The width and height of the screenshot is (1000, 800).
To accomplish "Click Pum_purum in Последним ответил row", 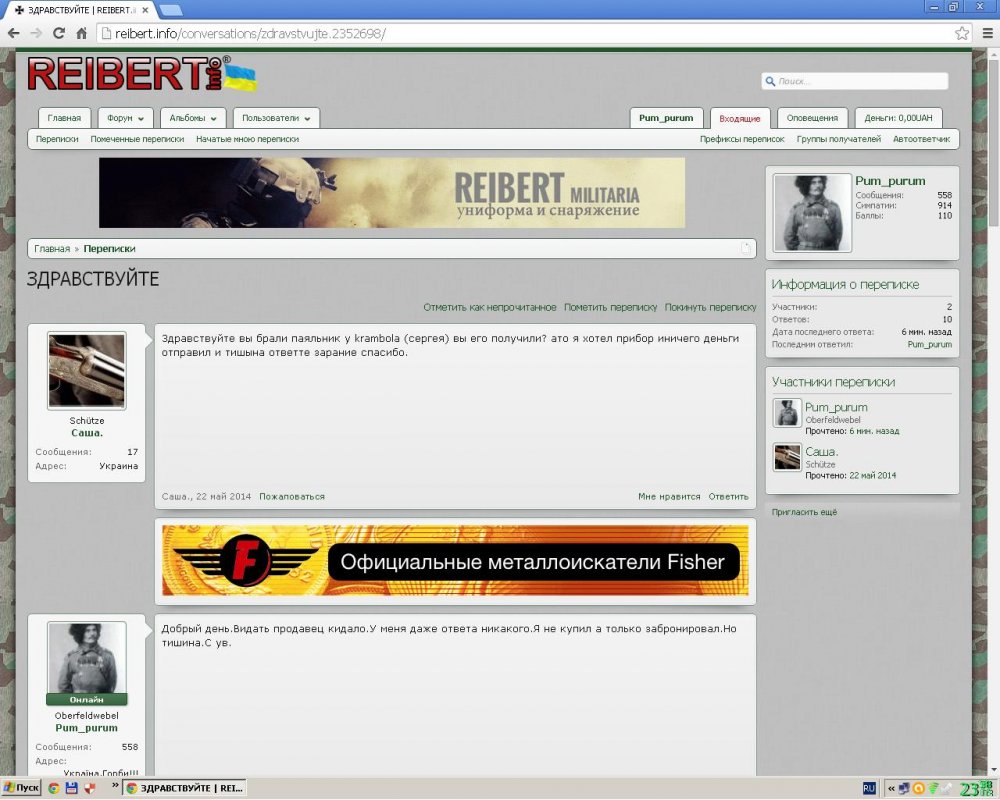I will (929, 344).
